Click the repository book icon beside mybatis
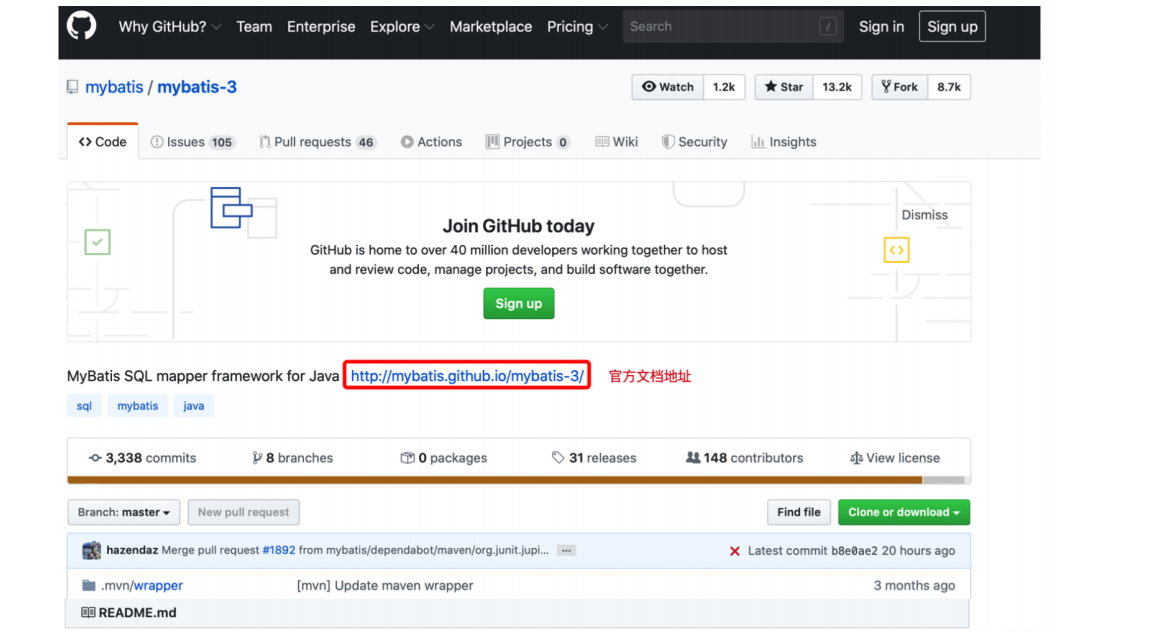Screen dimensions: 1165x635 (73, 87)
